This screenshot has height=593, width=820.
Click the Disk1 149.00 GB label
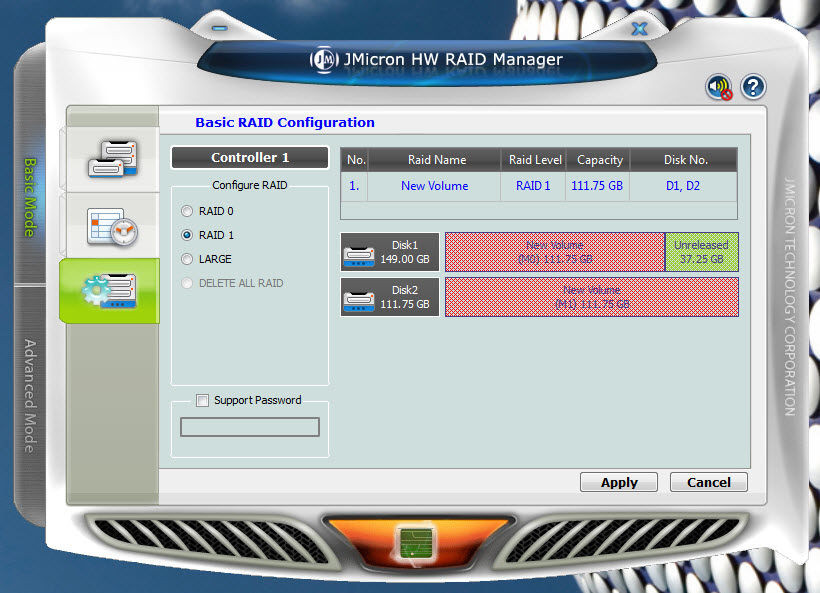point(405,252)
